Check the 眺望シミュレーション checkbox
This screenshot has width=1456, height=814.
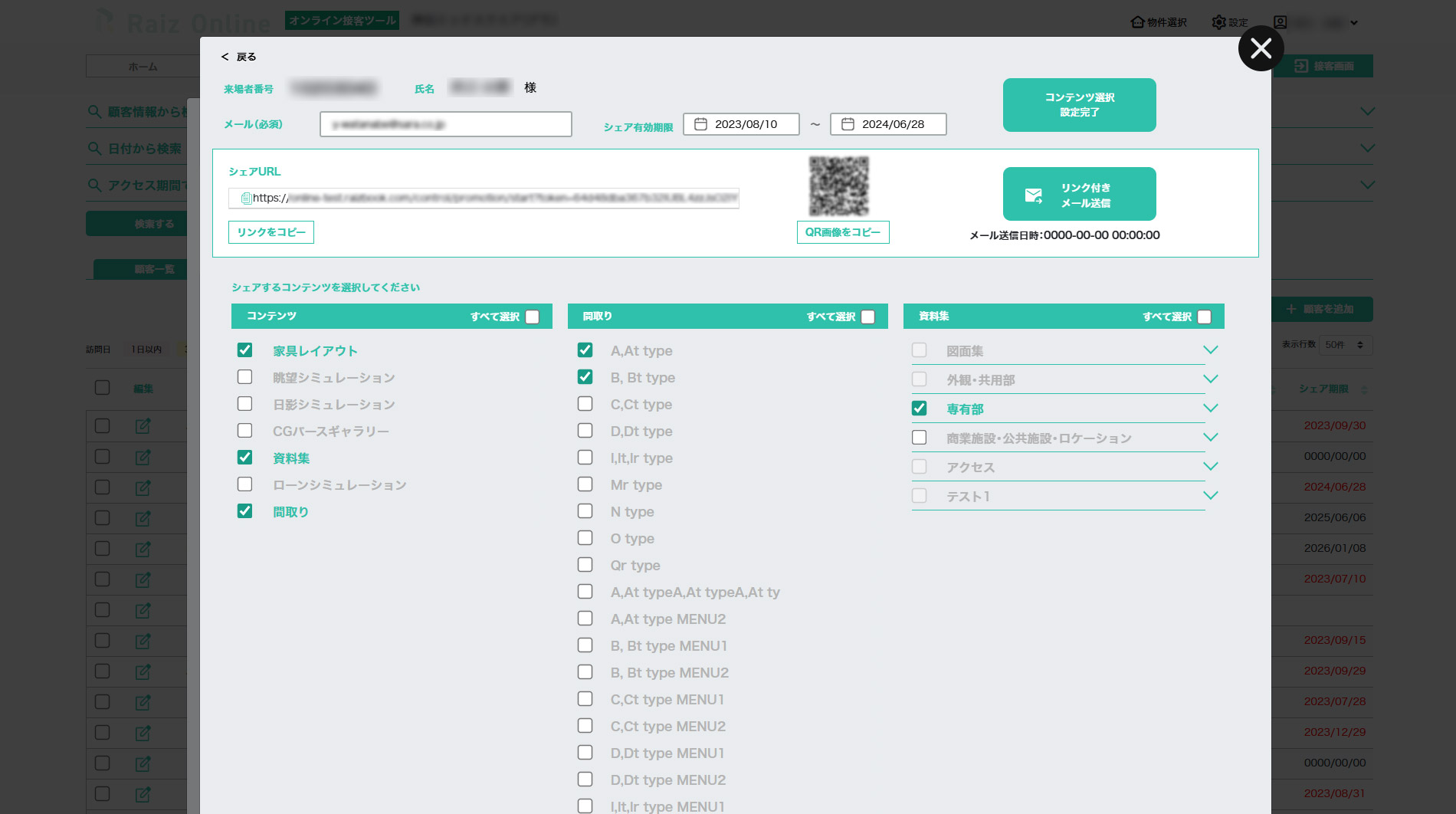(245, 376)
